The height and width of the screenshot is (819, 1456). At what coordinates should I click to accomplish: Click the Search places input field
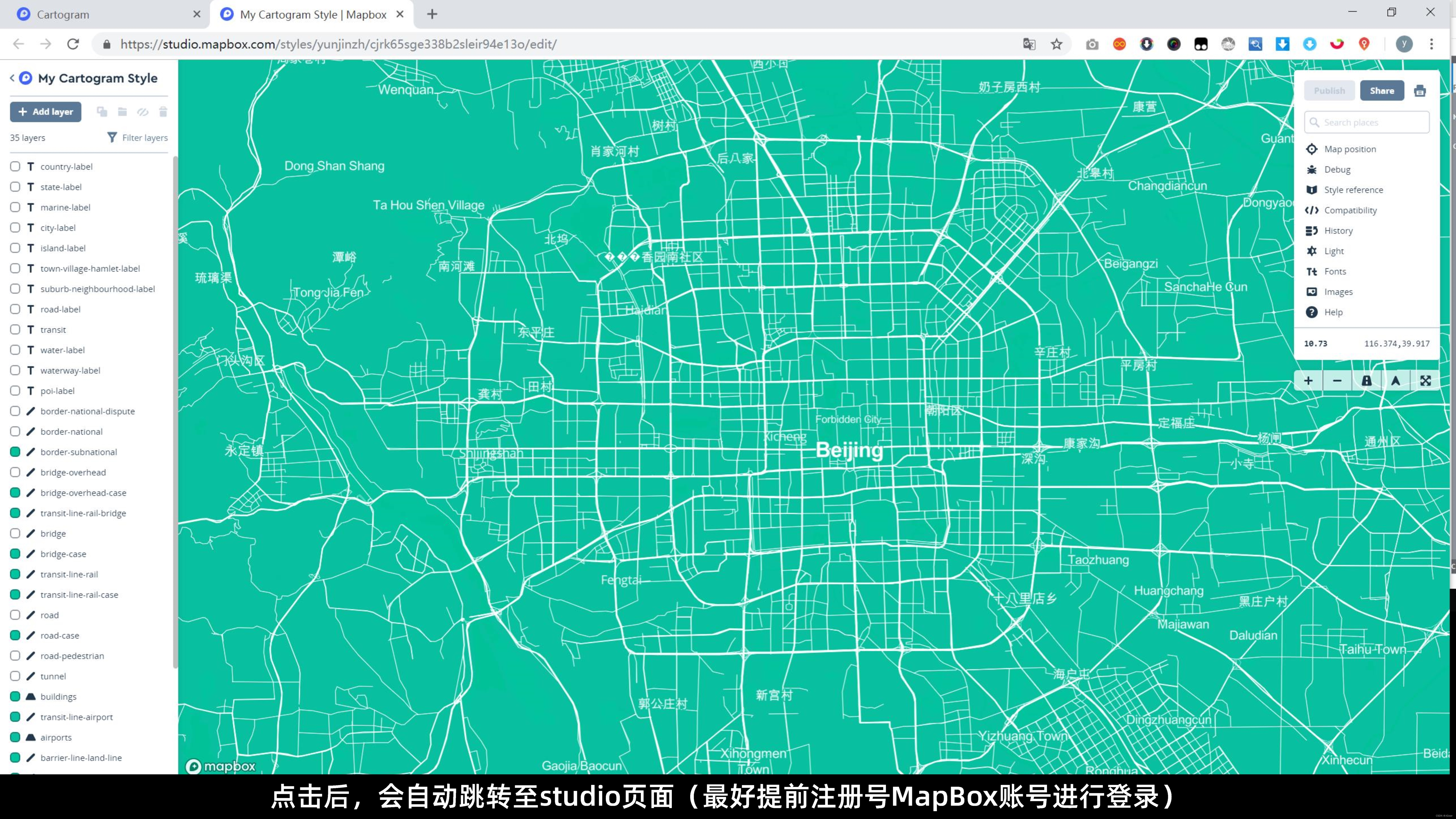pos(1367,123)
